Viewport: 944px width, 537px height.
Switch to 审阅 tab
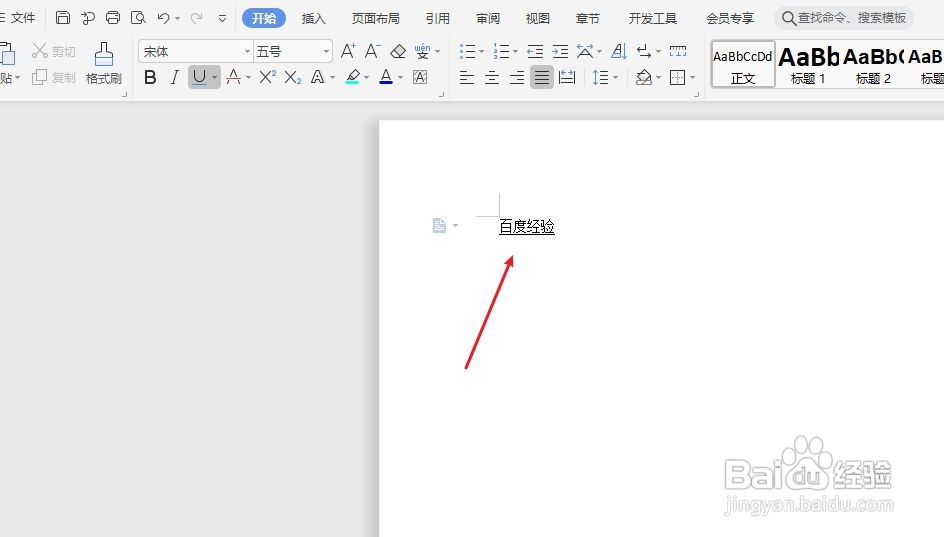[x=488, y=18]
